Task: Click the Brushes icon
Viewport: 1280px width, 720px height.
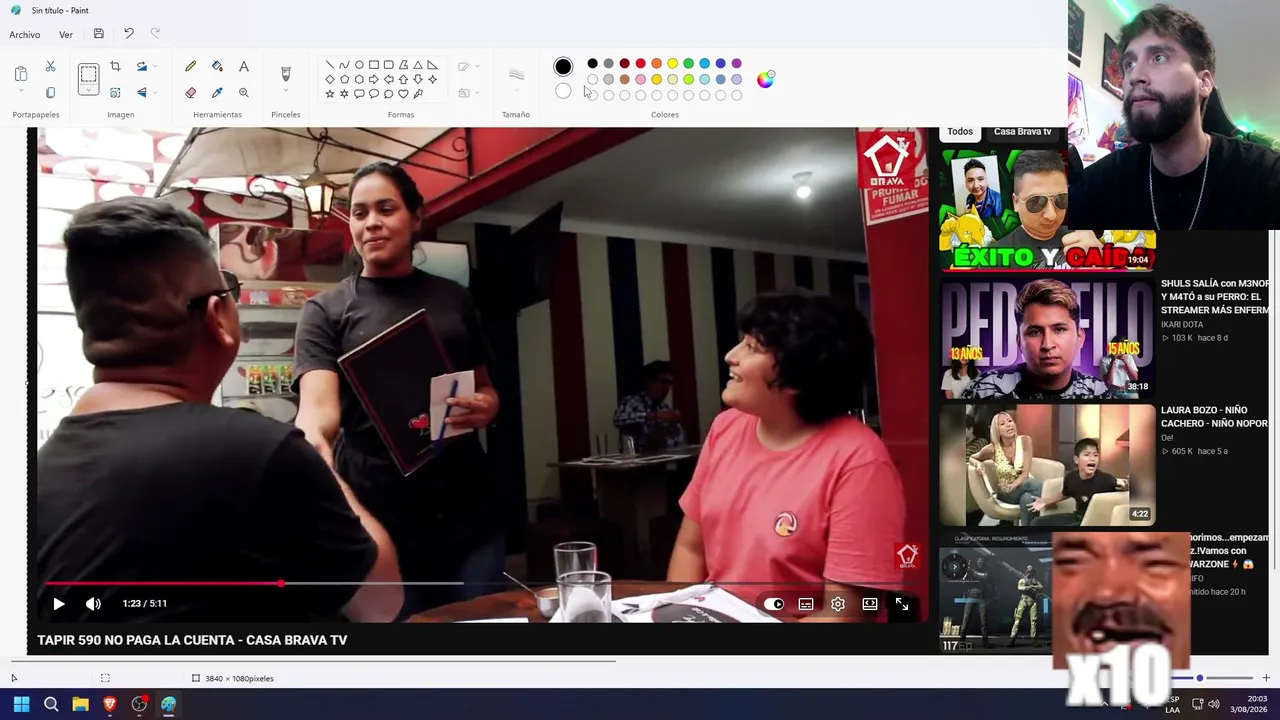Action: click(285, 74)
